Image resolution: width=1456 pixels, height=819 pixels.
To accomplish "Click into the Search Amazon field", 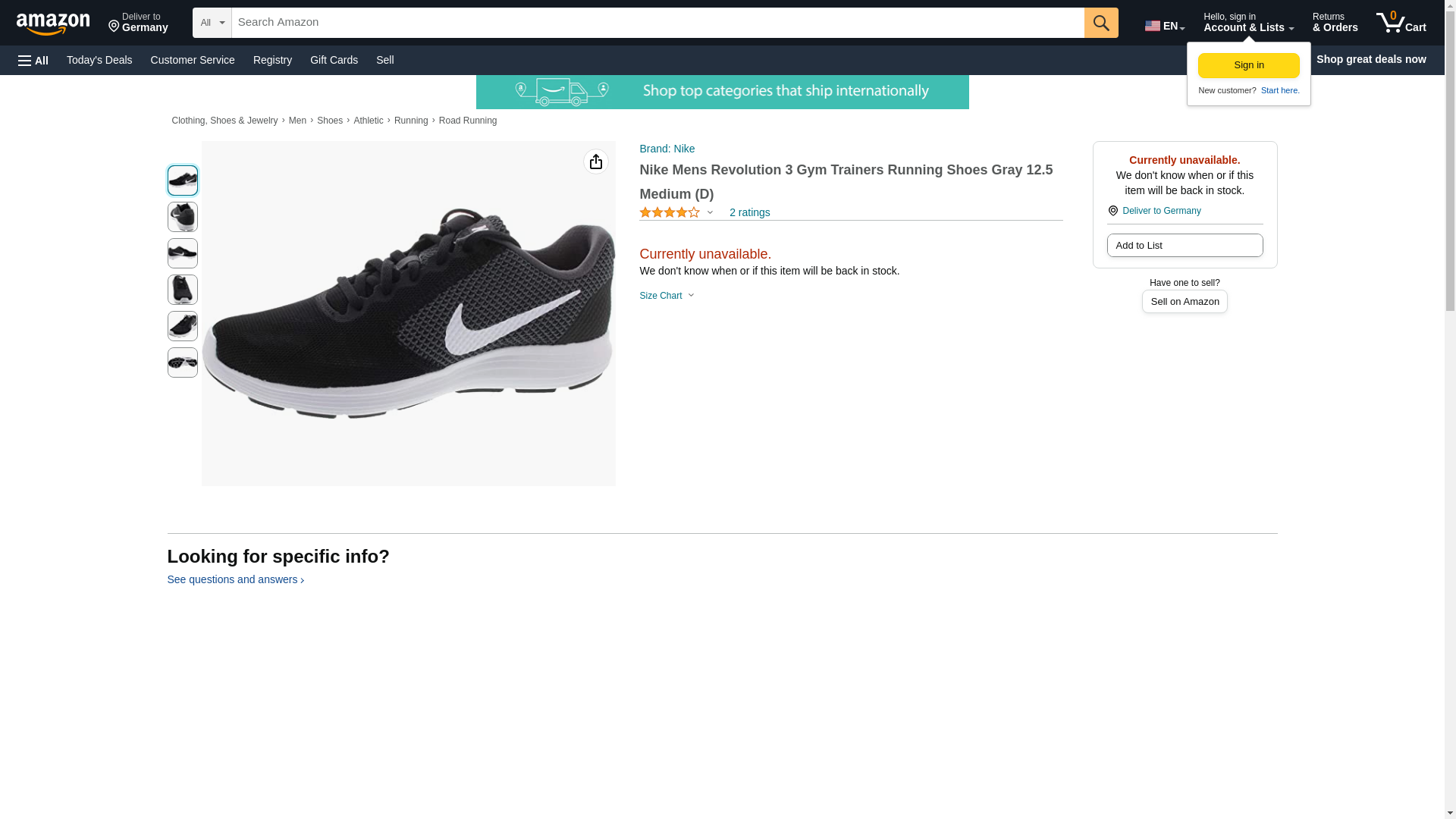I will click(x=657, y=23).
